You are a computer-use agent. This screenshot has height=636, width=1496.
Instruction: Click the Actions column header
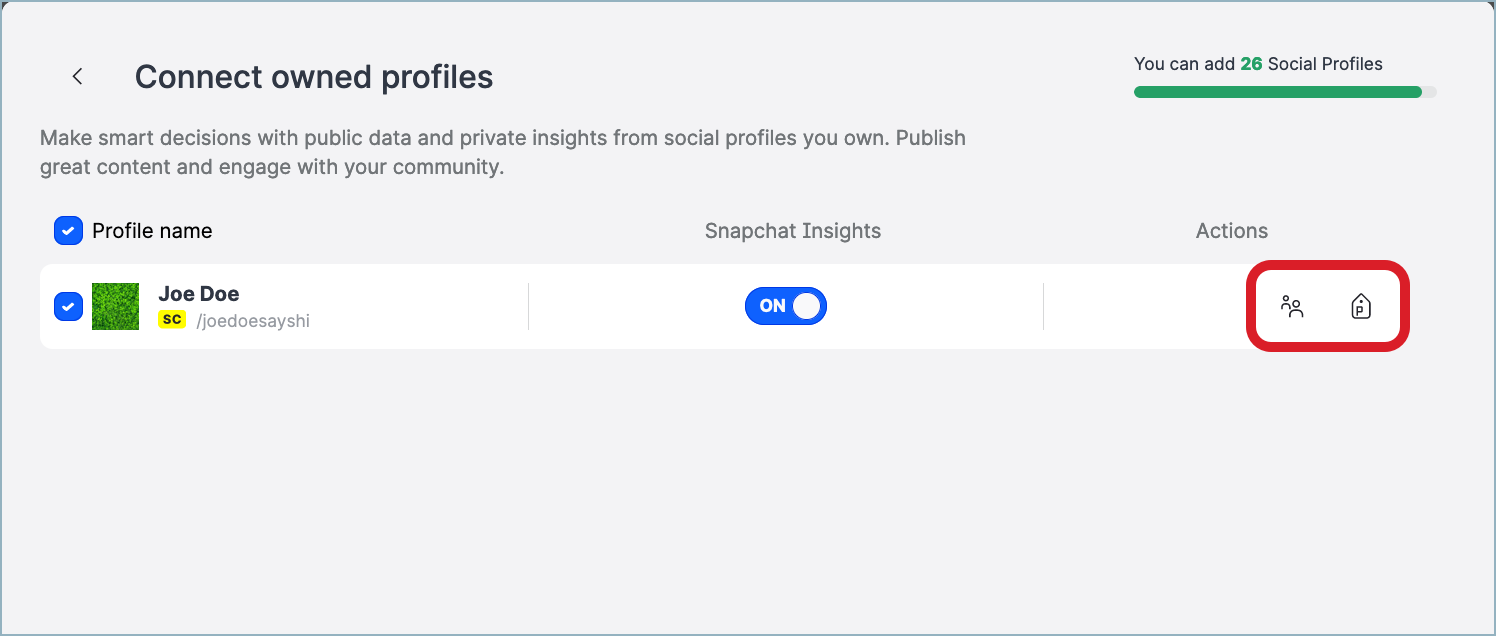pos(1231,231)
